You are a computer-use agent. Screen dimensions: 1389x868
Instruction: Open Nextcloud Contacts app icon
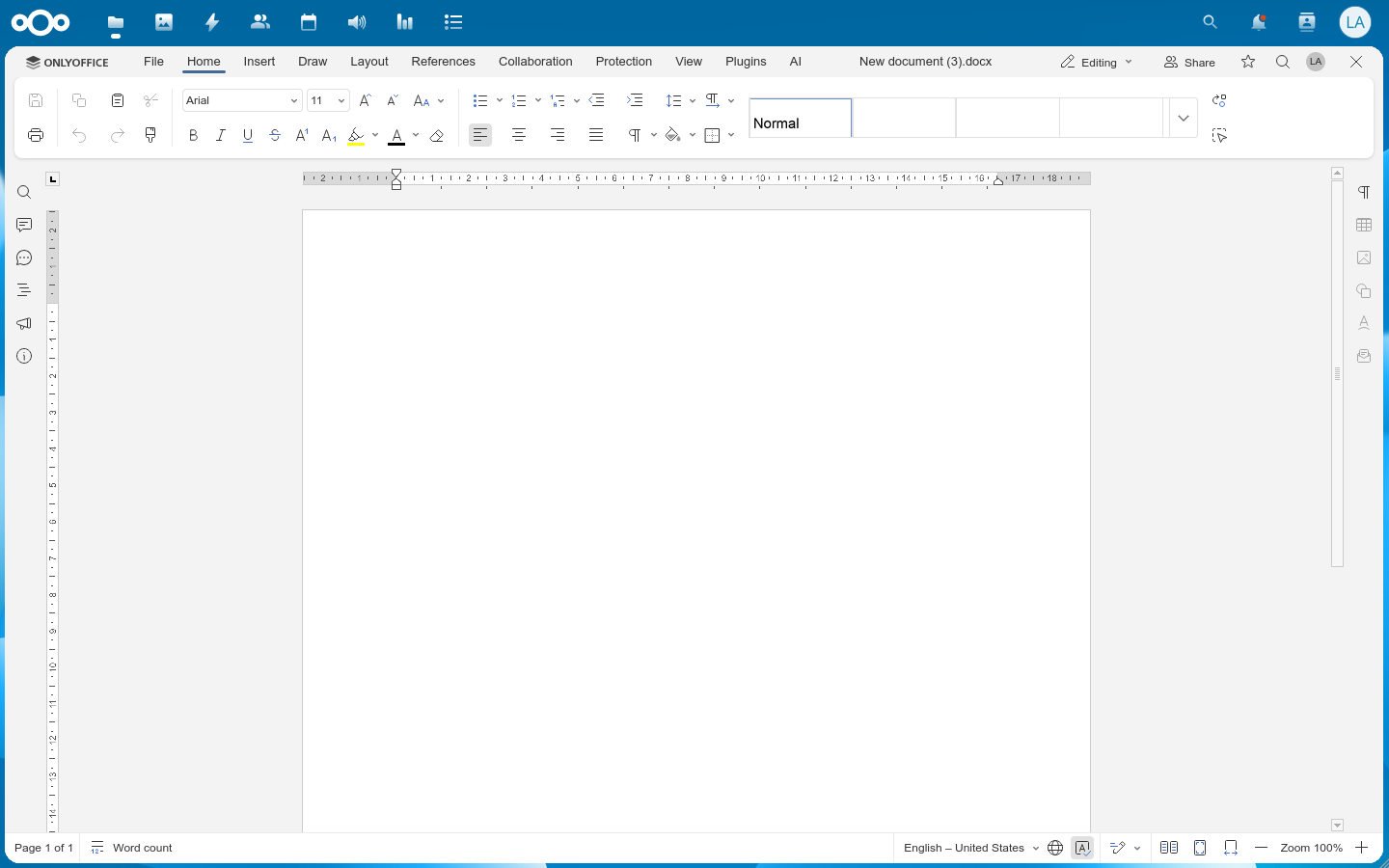point(260,22)
